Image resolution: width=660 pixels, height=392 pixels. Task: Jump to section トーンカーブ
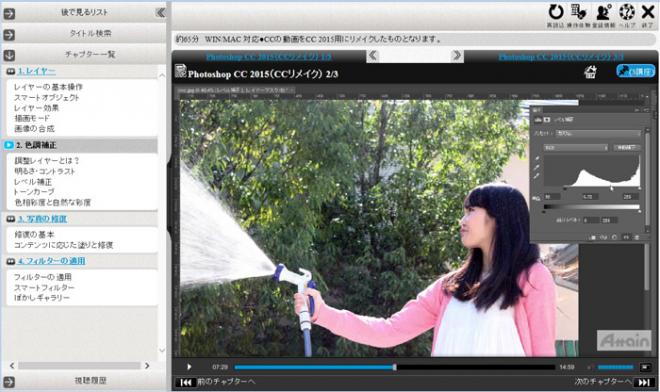pyautogui.click(x=34, y=192)
